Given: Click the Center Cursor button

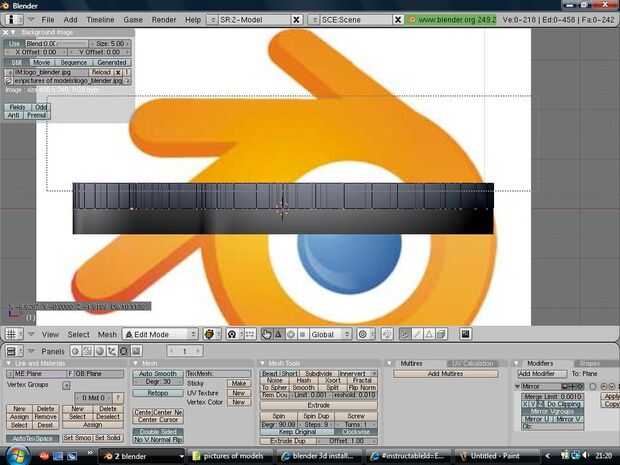Looking at the screenshot, I should [158, 420].
